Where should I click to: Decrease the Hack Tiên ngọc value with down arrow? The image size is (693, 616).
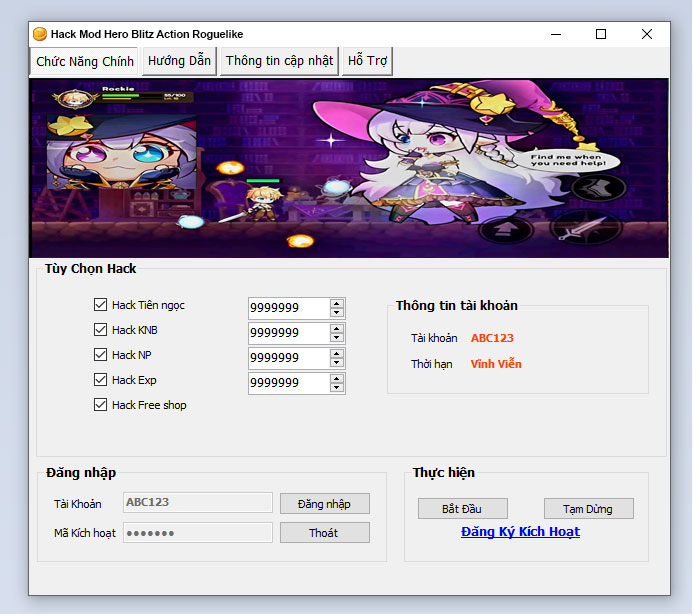point(337,312)
